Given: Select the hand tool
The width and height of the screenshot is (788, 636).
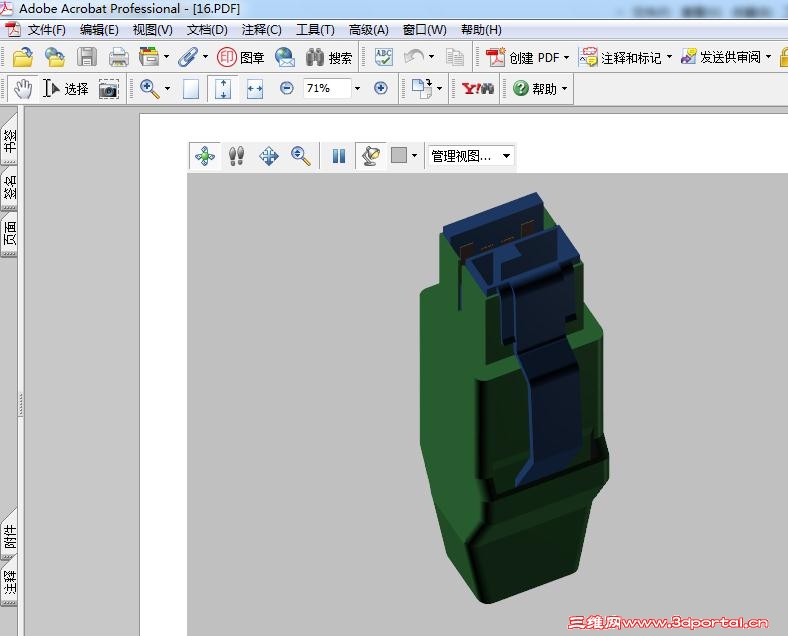Looking at the screenshot, I should pos(22,89).
